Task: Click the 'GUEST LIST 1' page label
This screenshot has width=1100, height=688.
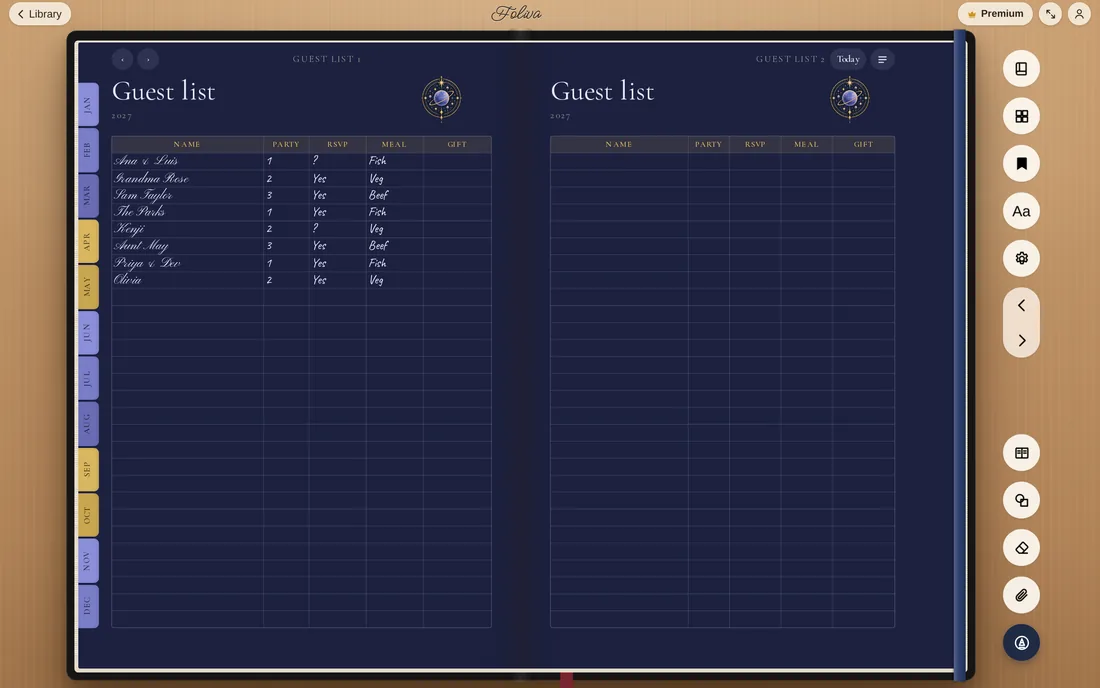Action: pos(326,60)
